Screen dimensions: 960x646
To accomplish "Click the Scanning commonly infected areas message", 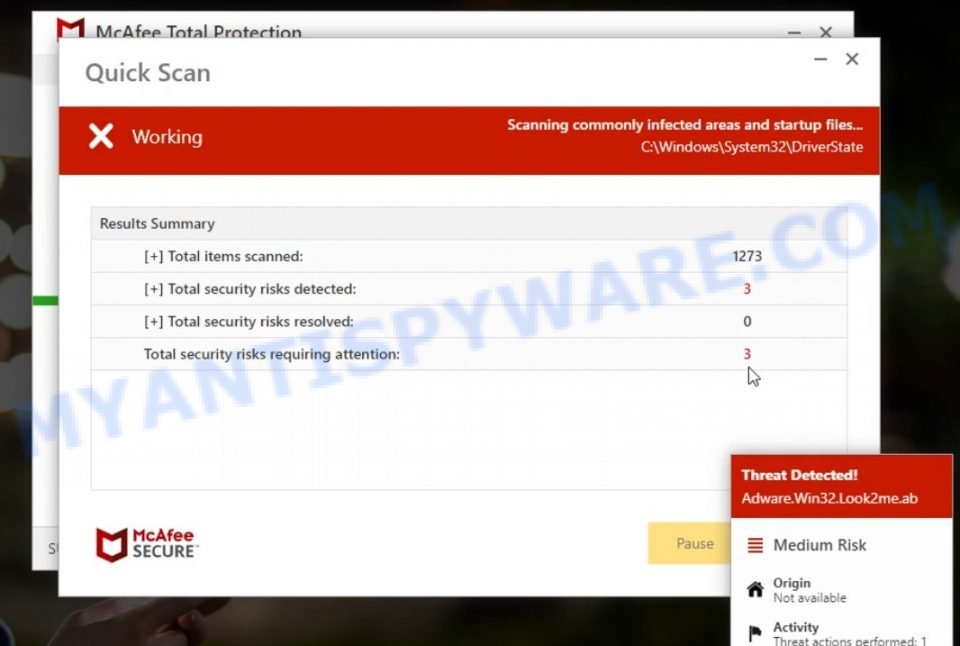I will pos(684,125).
